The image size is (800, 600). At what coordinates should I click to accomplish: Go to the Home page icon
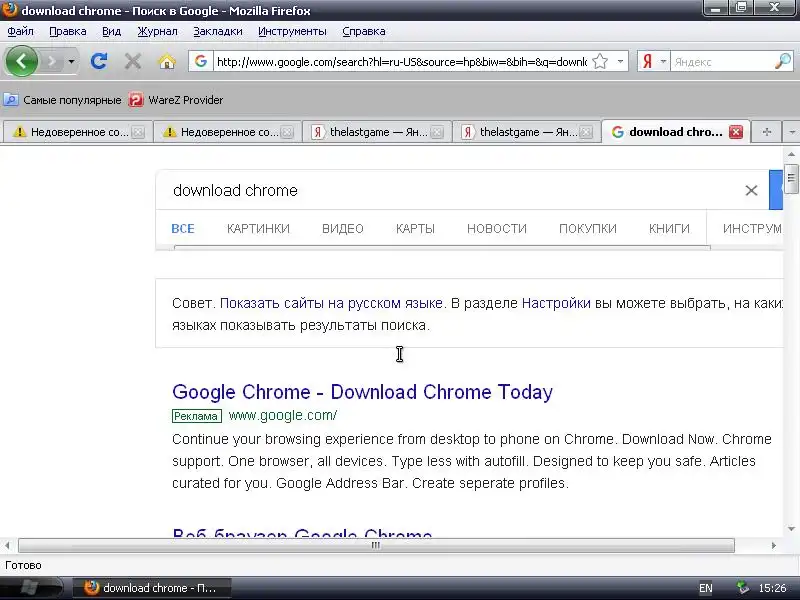167,62
